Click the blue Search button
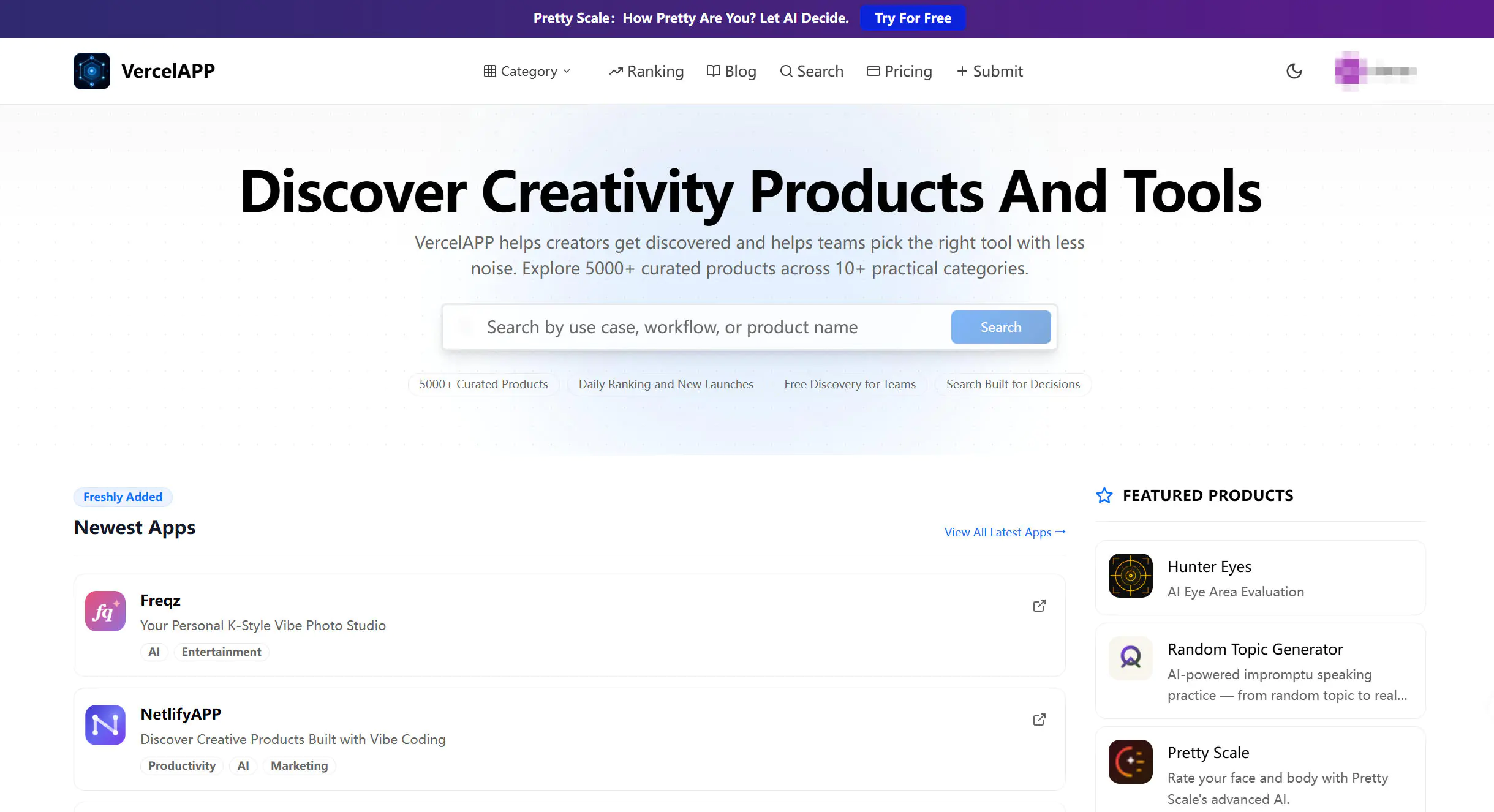 pos(1000,326)
